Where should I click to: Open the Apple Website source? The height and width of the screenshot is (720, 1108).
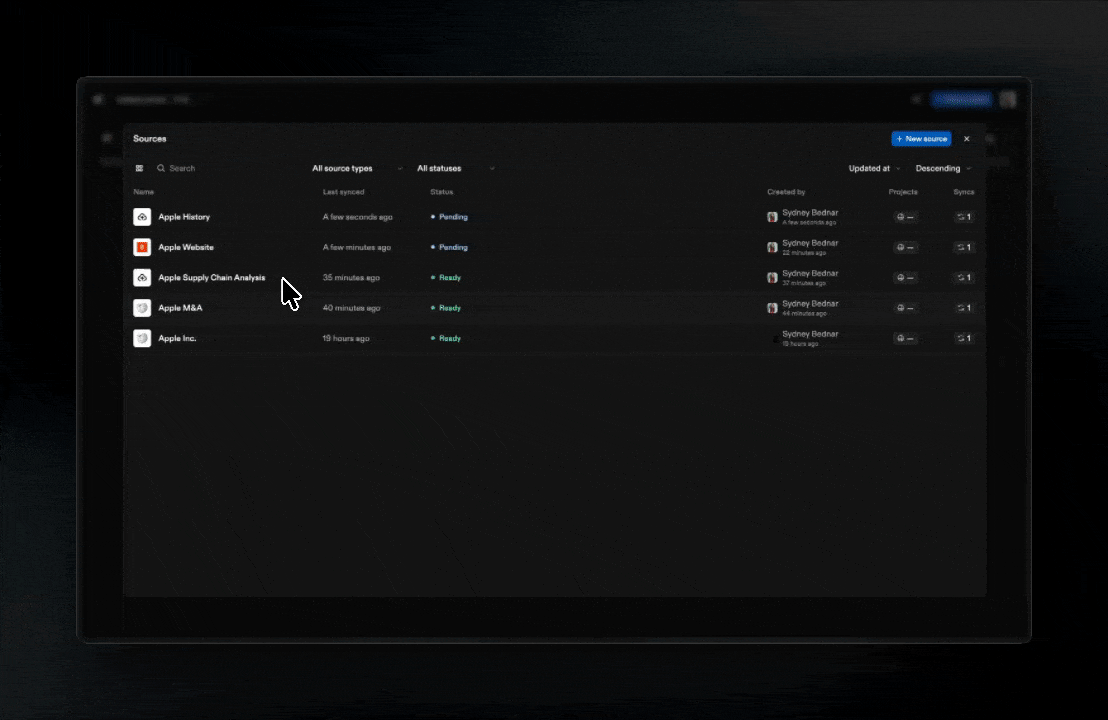click(x=186, y=247)
